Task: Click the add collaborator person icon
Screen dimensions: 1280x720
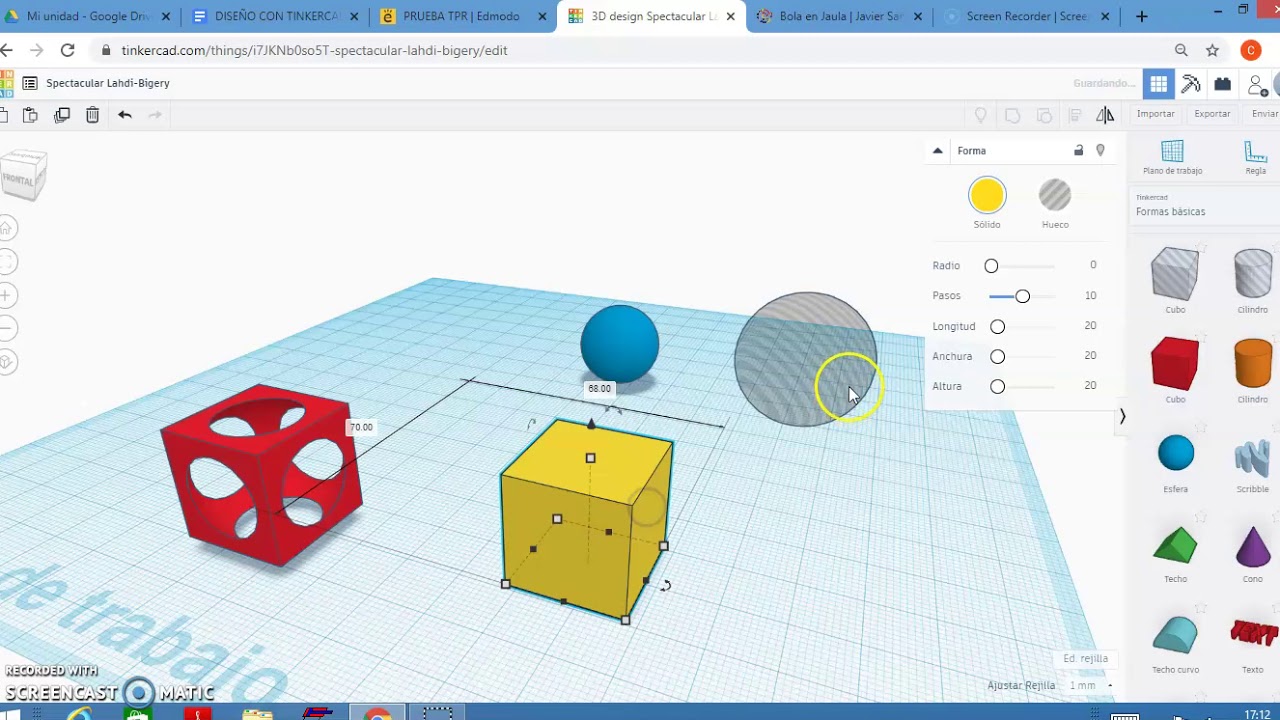Action: click(x=1257, y=84)
